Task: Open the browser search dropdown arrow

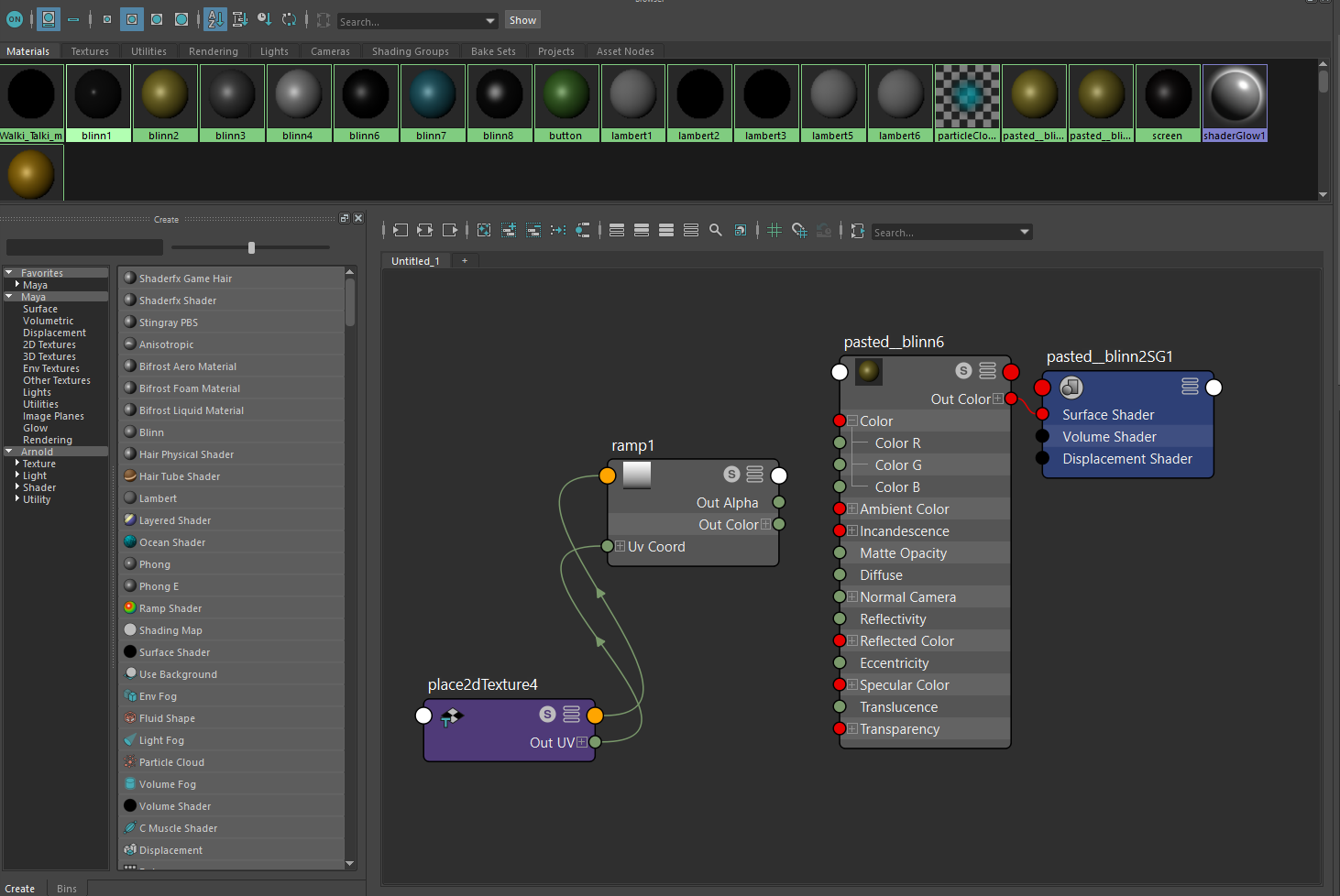Action: (490, 21)
